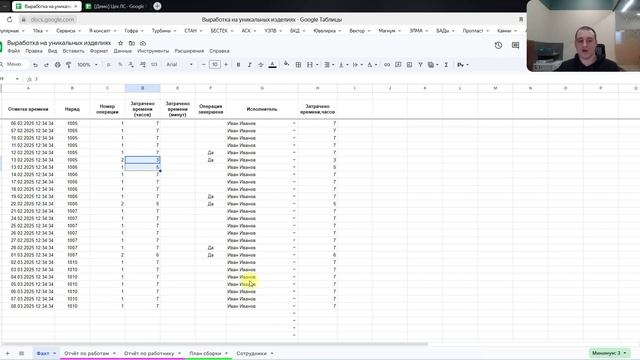This screenshot has width=640, height=360.
Task: Open the Данные menu
Action: 122,51
